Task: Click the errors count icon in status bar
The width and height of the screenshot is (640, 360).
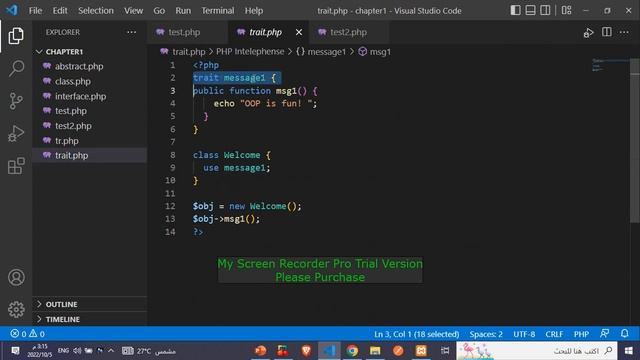Action: [15, 334]
